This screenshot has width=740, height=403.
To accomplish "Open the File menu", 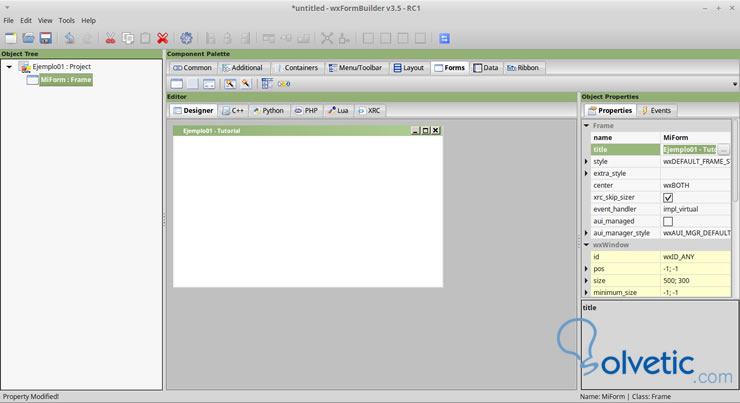I will tap(8, 20).
